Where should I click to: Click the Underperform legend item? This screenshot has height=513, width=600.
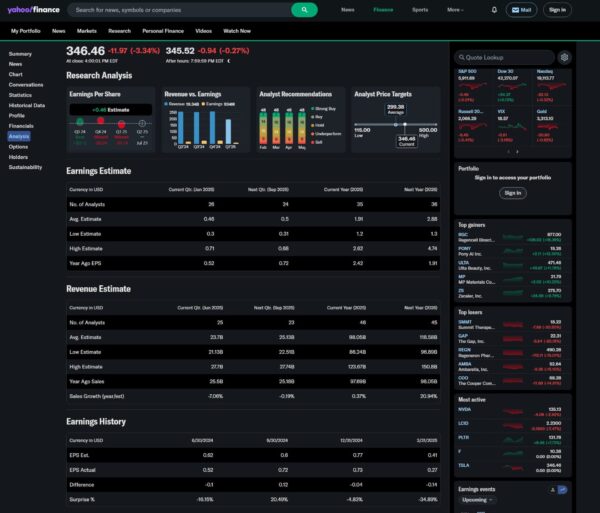click(x=326, y=134)
